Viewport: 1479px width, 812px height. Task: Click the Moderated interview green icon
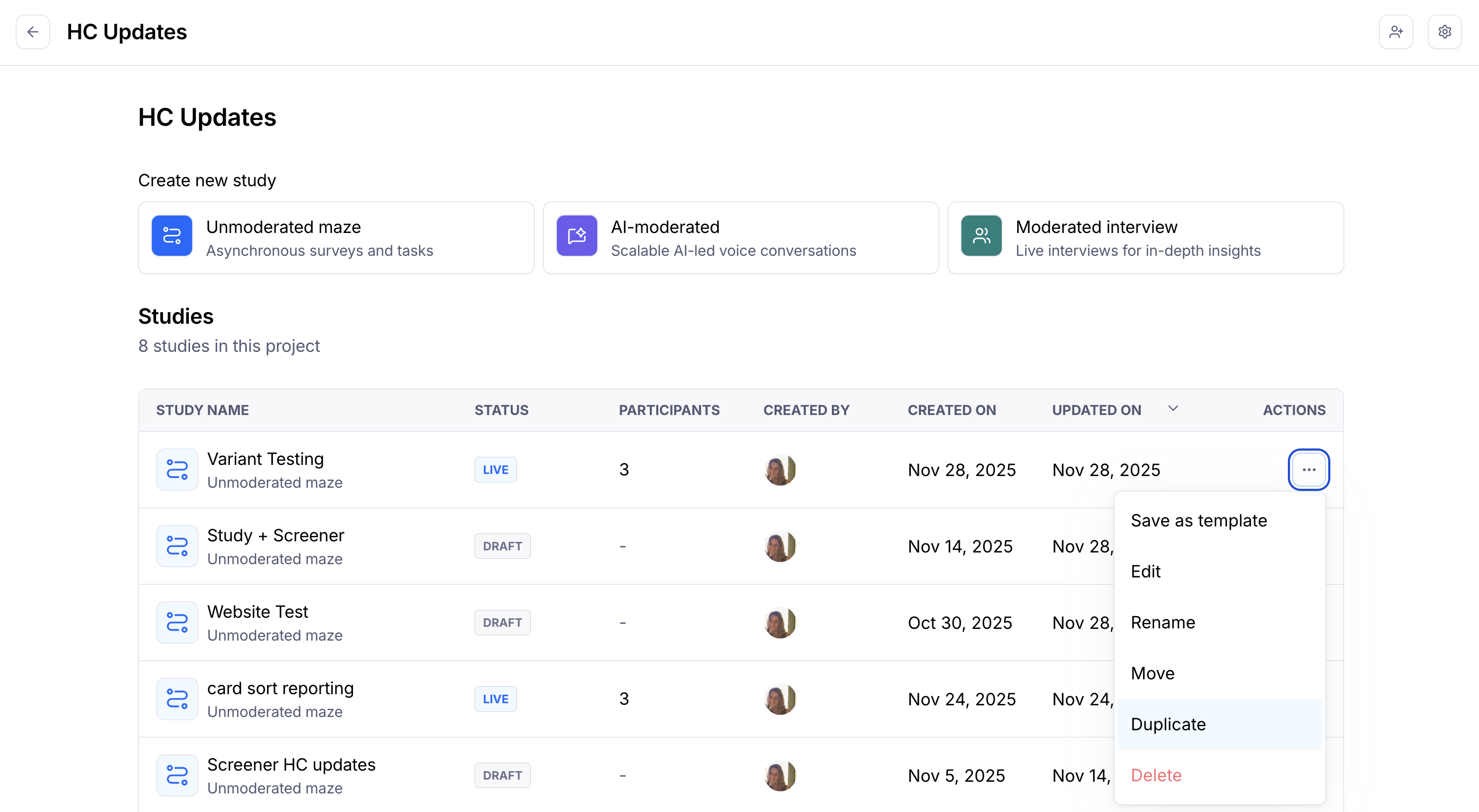click(x=981, y=236)
